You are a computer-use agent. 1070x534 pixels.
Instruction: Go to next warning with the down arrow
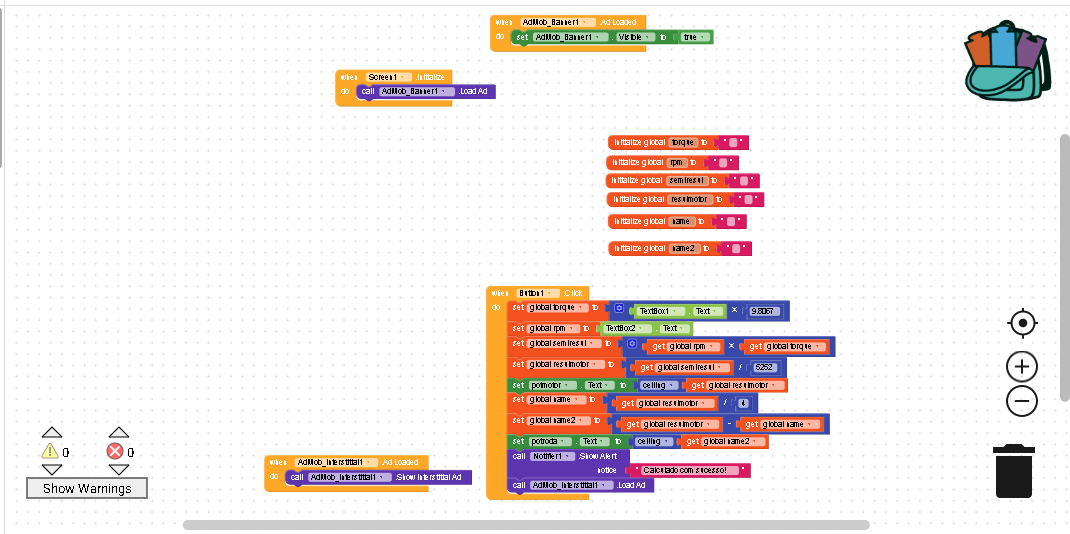(52, 469)
